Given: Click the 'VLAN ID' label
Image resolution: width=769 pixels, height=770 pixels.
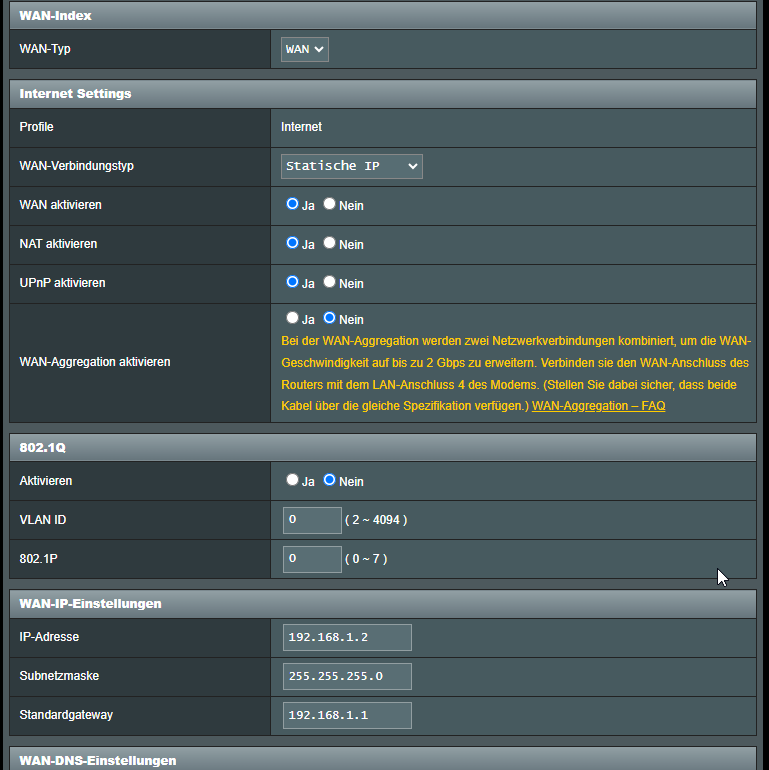Looking at the screenshot, I should 43,520.
